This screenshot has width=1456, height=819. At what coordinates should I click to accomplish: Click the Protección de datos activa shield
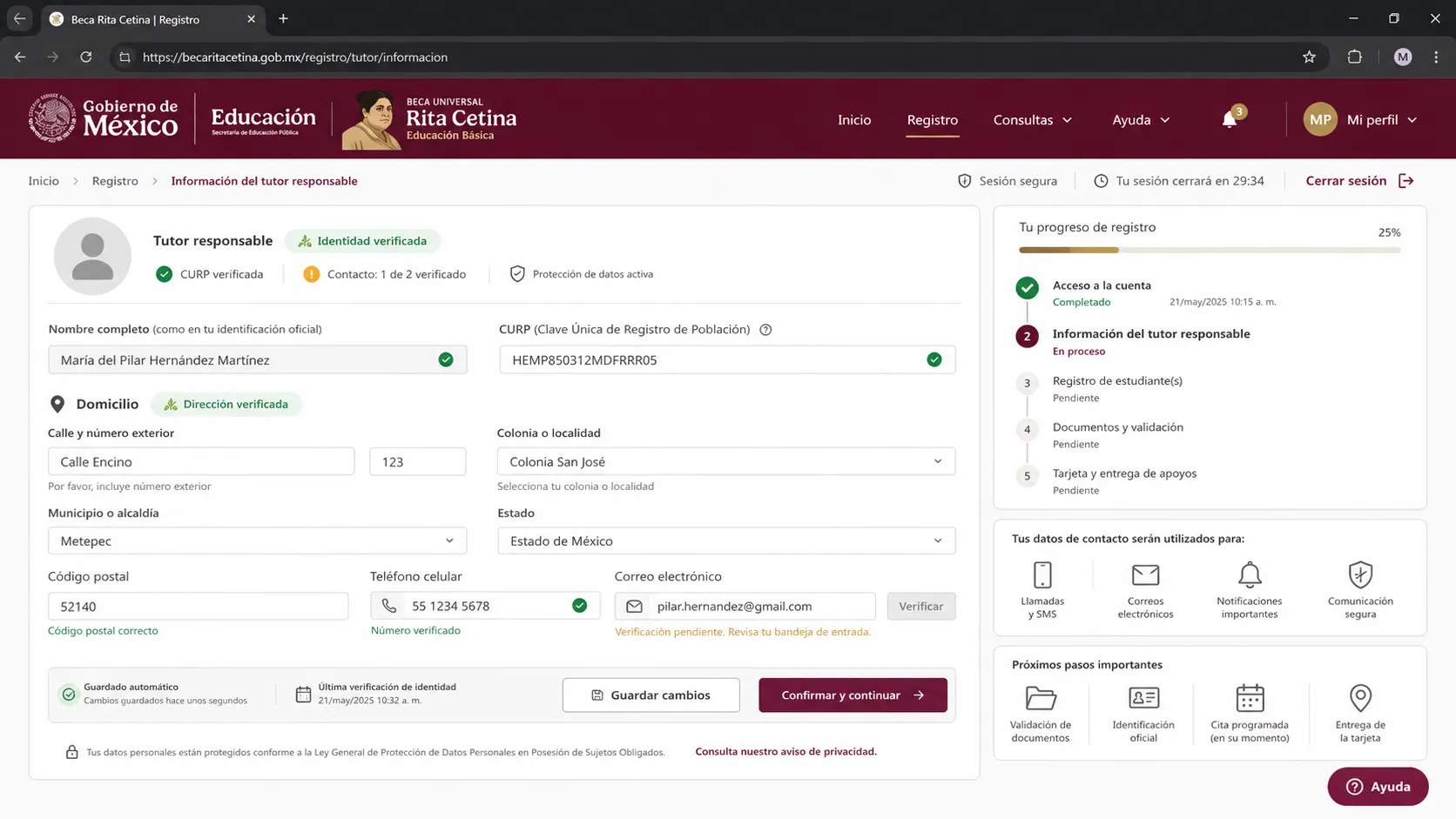pos(517,274)
